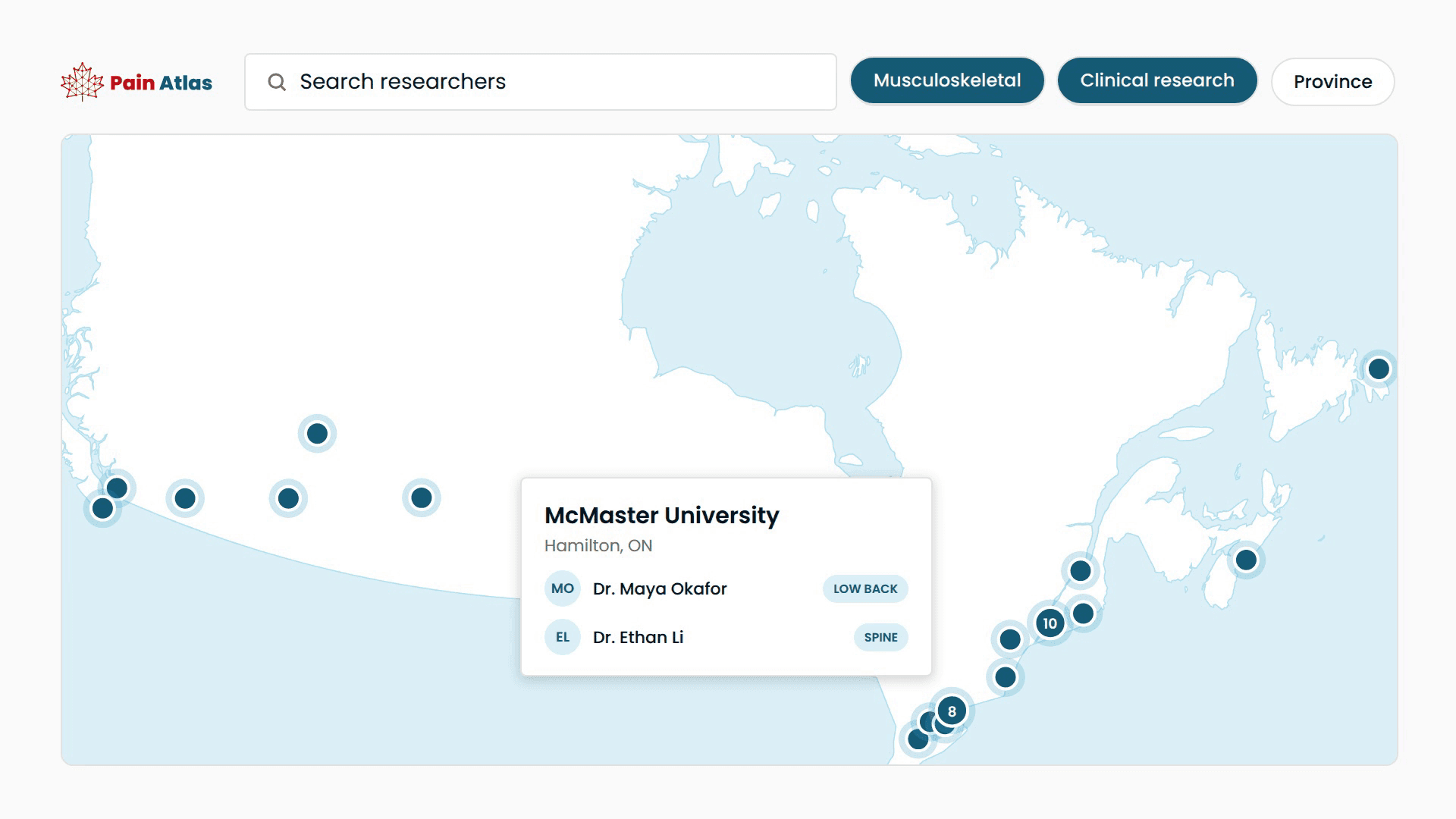1456x819 pixels.
Task: Toggle off the Musculoskeletal filter
Action: coord(947,80)
